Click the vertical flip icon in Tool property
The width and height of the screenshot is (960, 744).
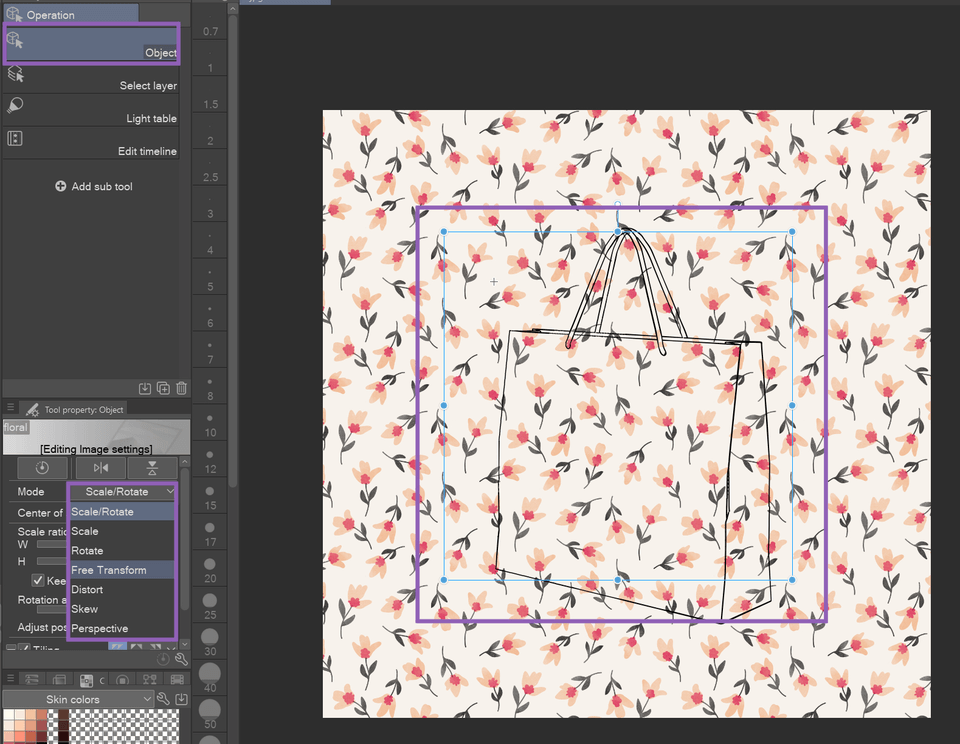(152, 467)
